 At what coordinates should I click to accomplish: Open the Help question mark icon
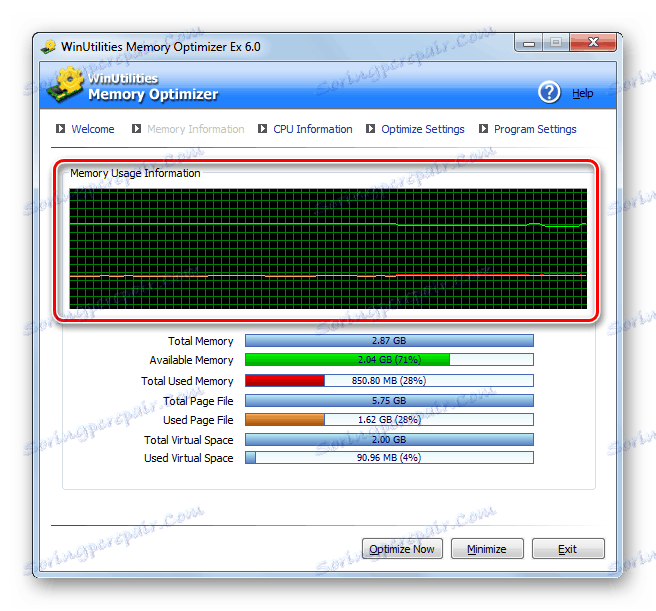coord(549,92)
